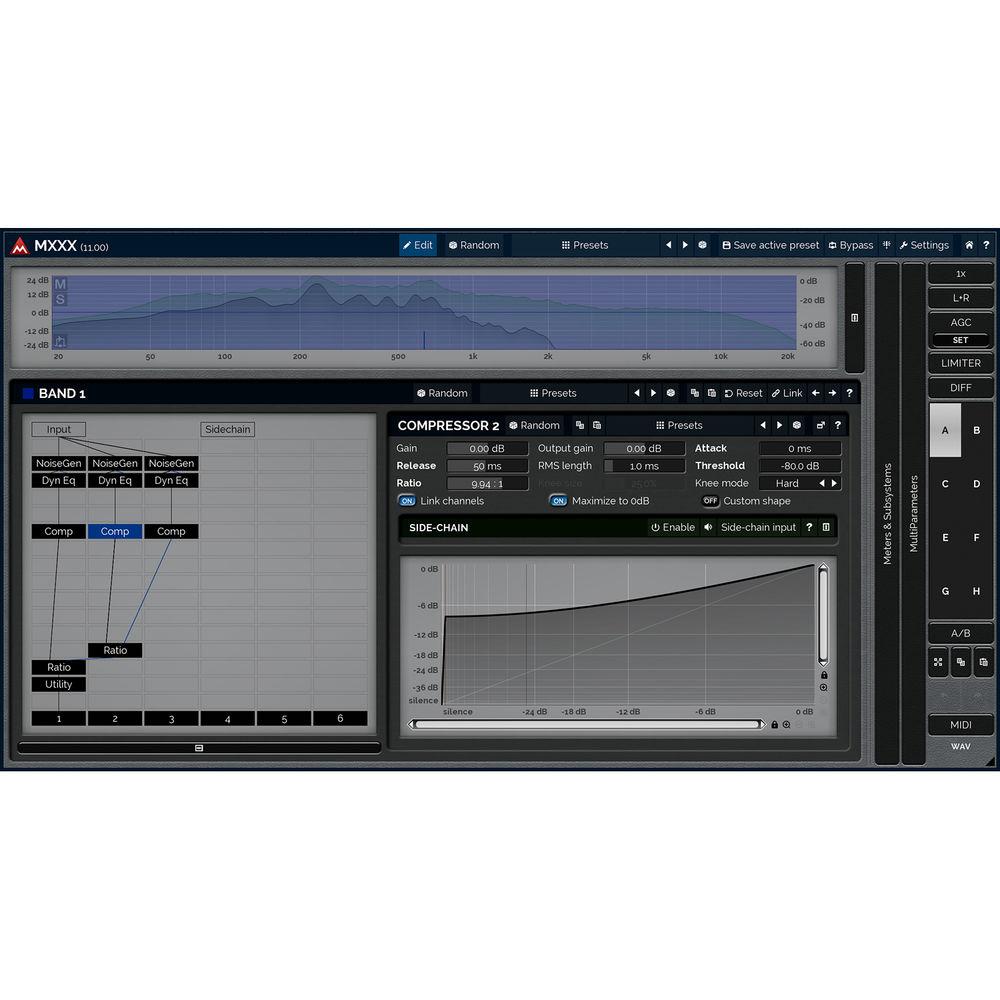Click Band 1 copy icon
Screen dimensions: 1000x1000
(695, 393)
